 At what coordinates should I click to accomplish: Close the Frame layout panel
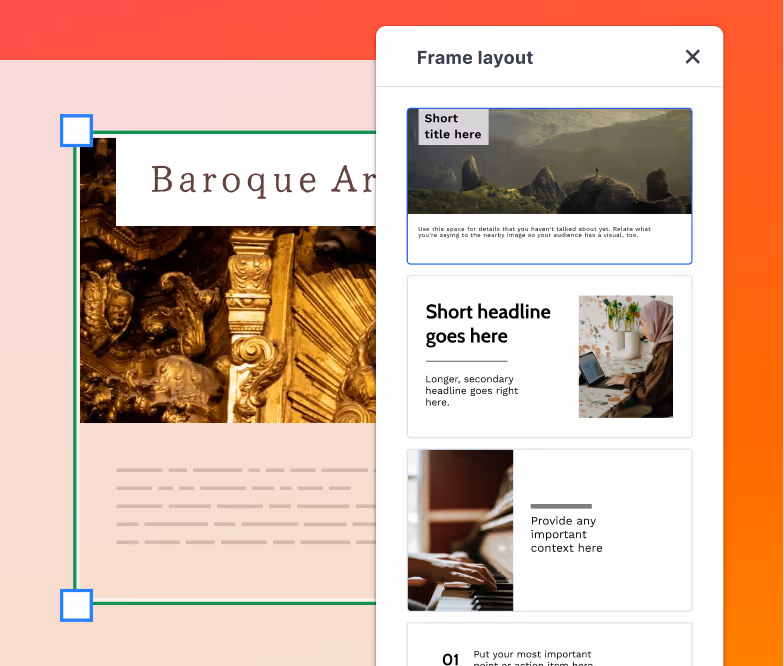(x=692, y=57)
